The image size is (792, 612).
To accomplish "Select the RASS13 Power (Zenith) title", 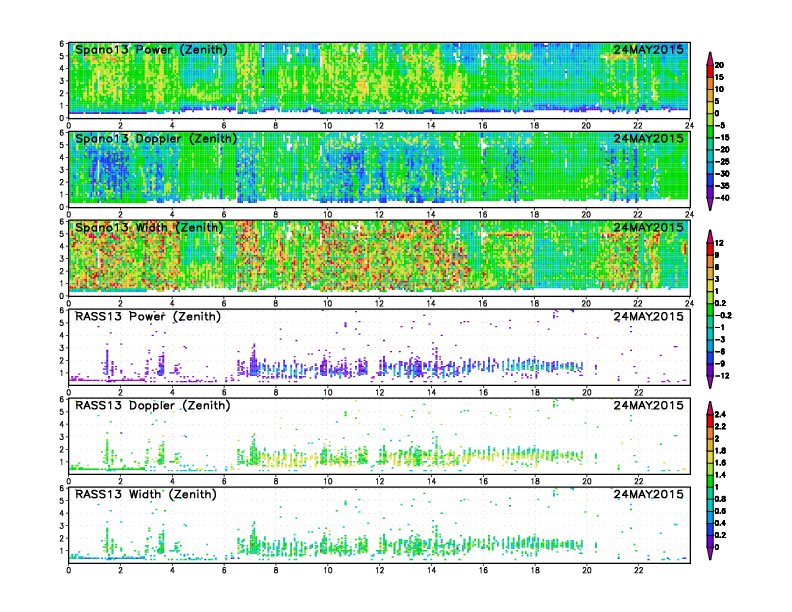I will [148, 316].
